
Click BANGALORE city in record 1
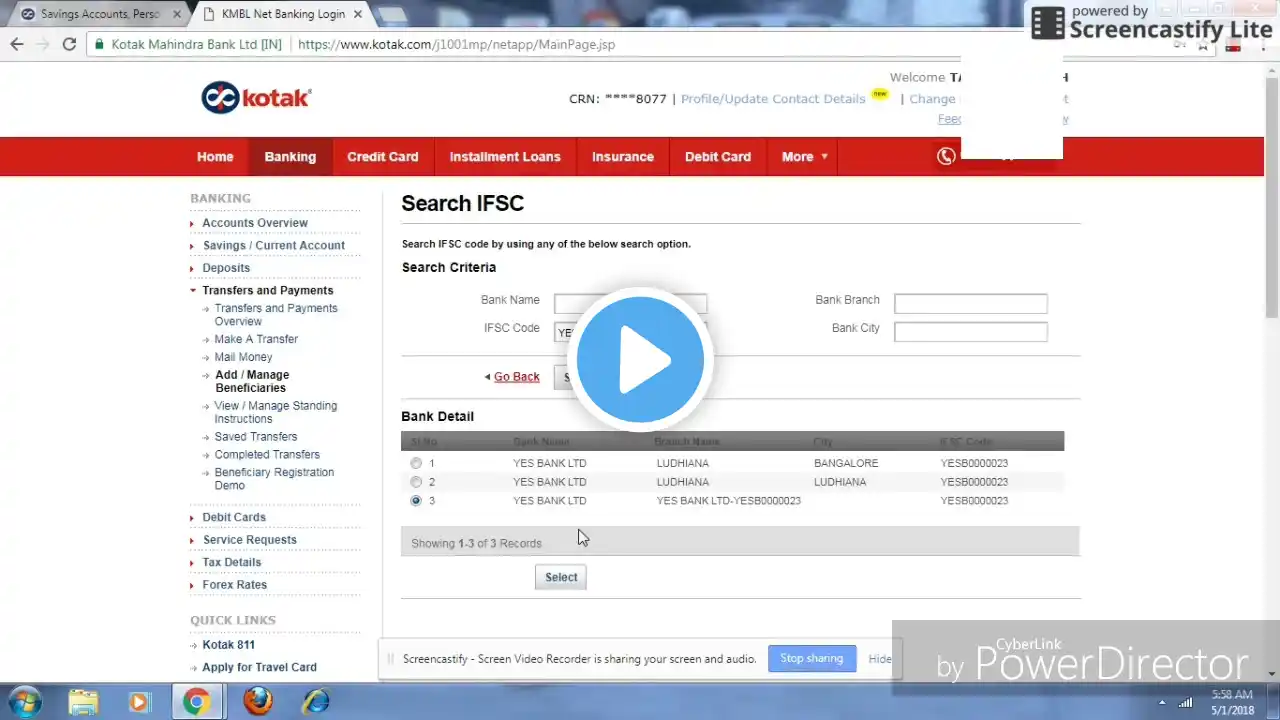pyautogui.click(x=846, y=463)
